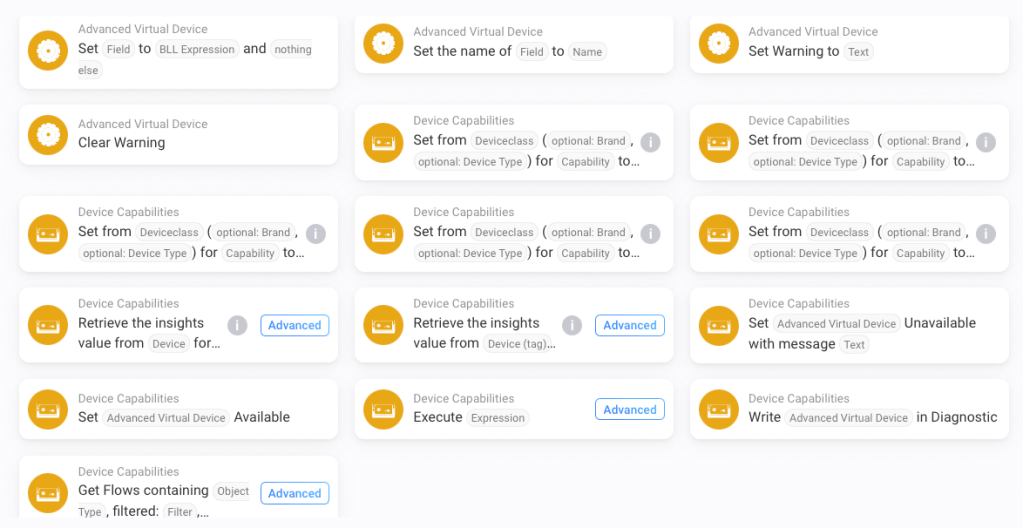This screenshot has height=528, width=1023.
Task: Click the Set the name of Field card icon
Action: tap(382, 43)
